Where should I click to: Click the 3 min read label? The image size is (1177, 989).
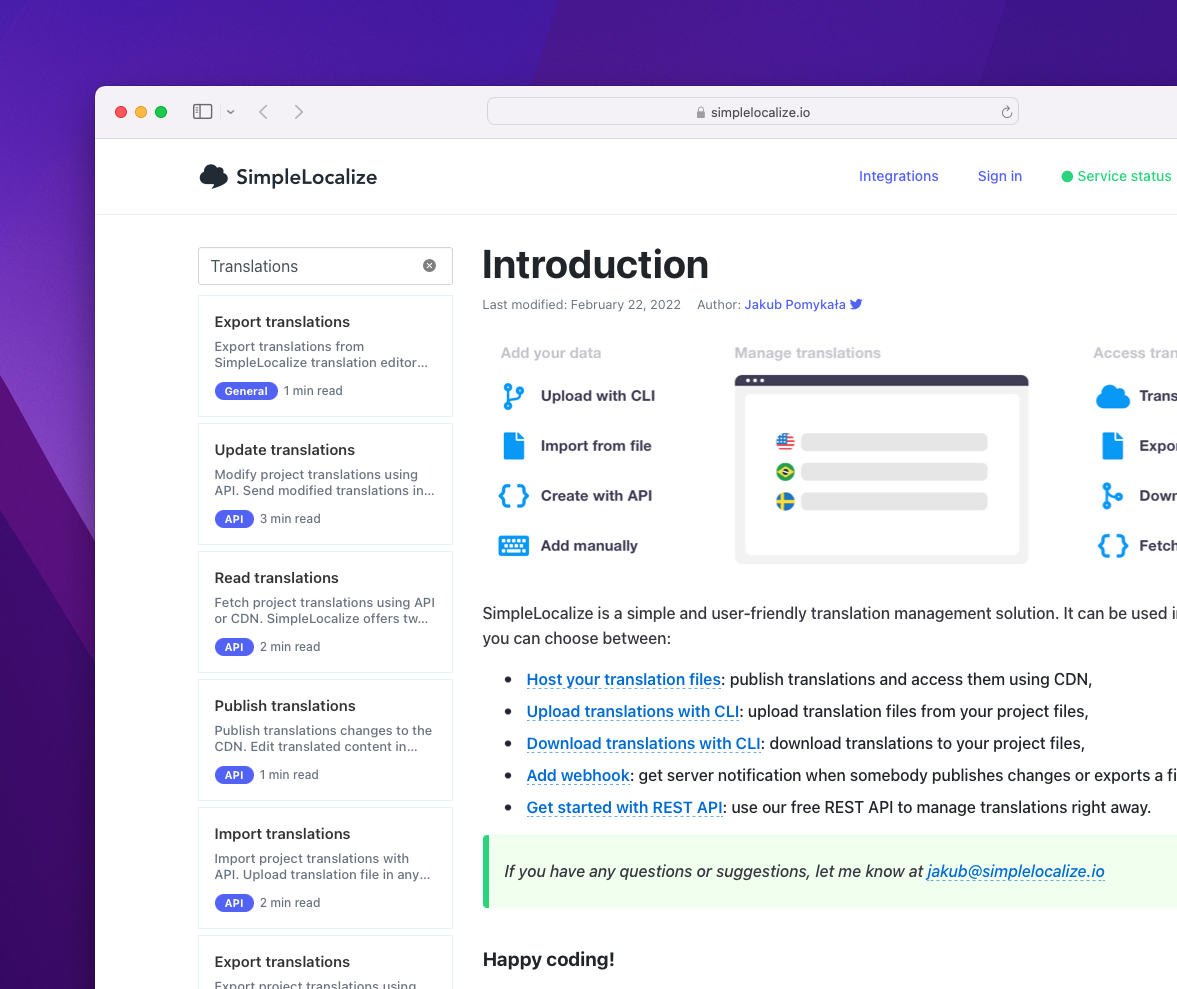click(290, 519)
